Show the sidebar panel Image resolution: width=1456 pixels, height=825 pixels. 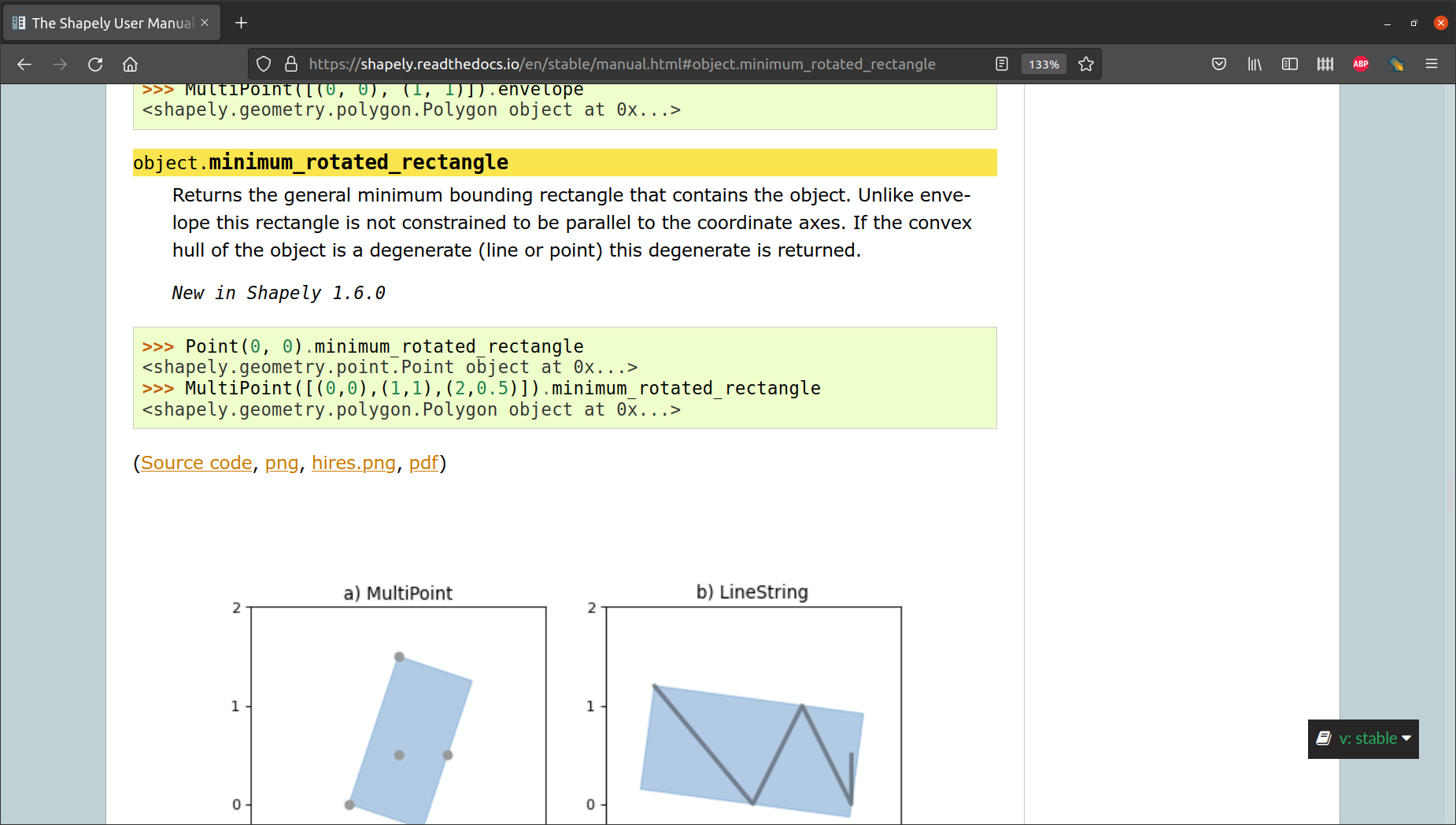pyautogui.click(x=1290, y=65)
